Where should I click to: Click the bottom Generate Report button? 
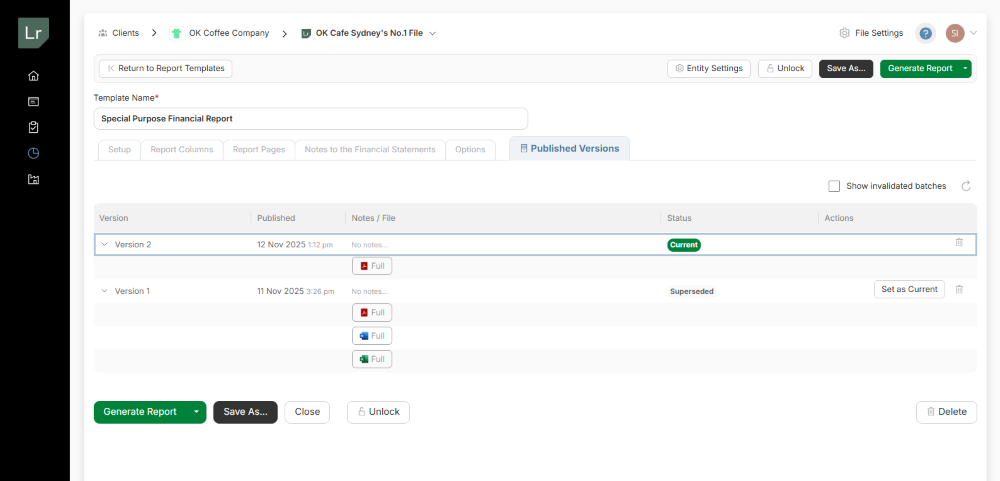[x=140, y=412]
